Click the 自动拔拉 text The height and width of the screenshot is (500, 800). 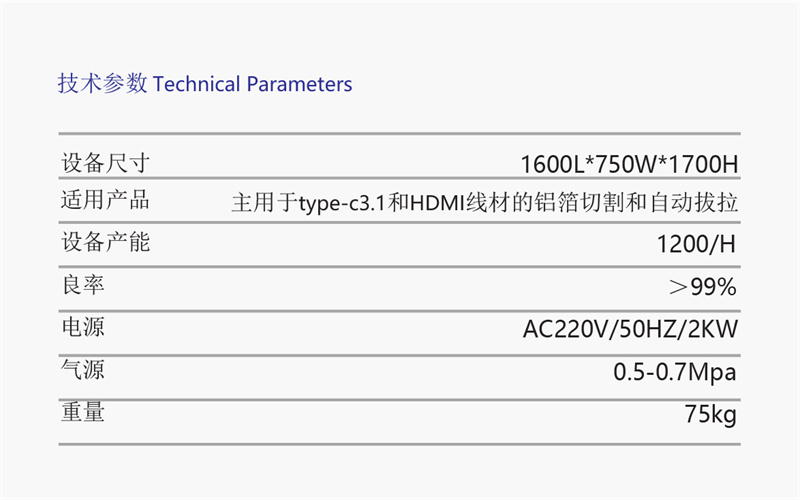(x=704, y=203)
